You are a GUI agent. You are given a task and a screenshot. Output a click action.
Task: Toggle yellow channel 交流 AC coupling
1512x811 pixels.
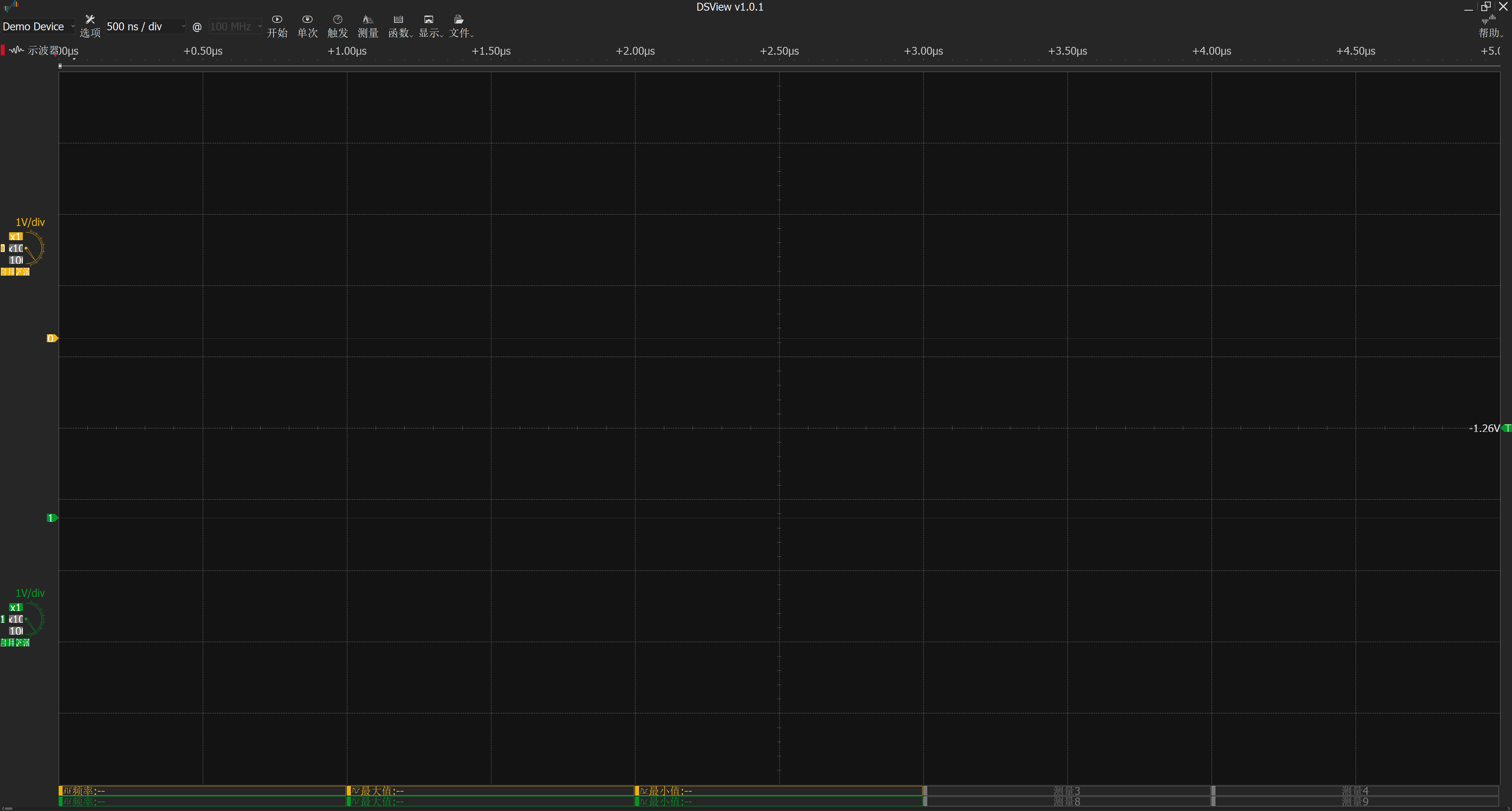22,272
